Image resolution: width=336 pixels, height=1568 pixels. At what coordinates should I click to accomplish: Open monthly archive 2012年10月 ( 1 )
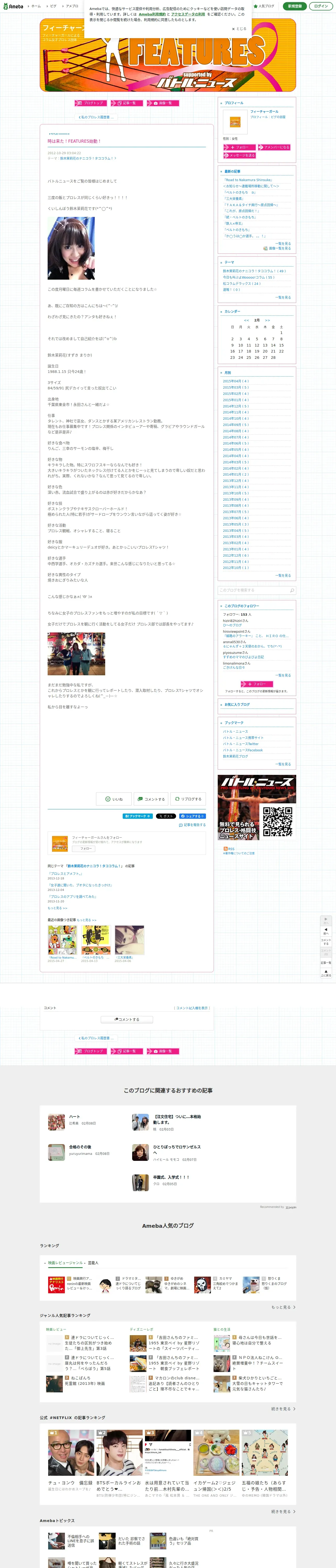point(236,568)
